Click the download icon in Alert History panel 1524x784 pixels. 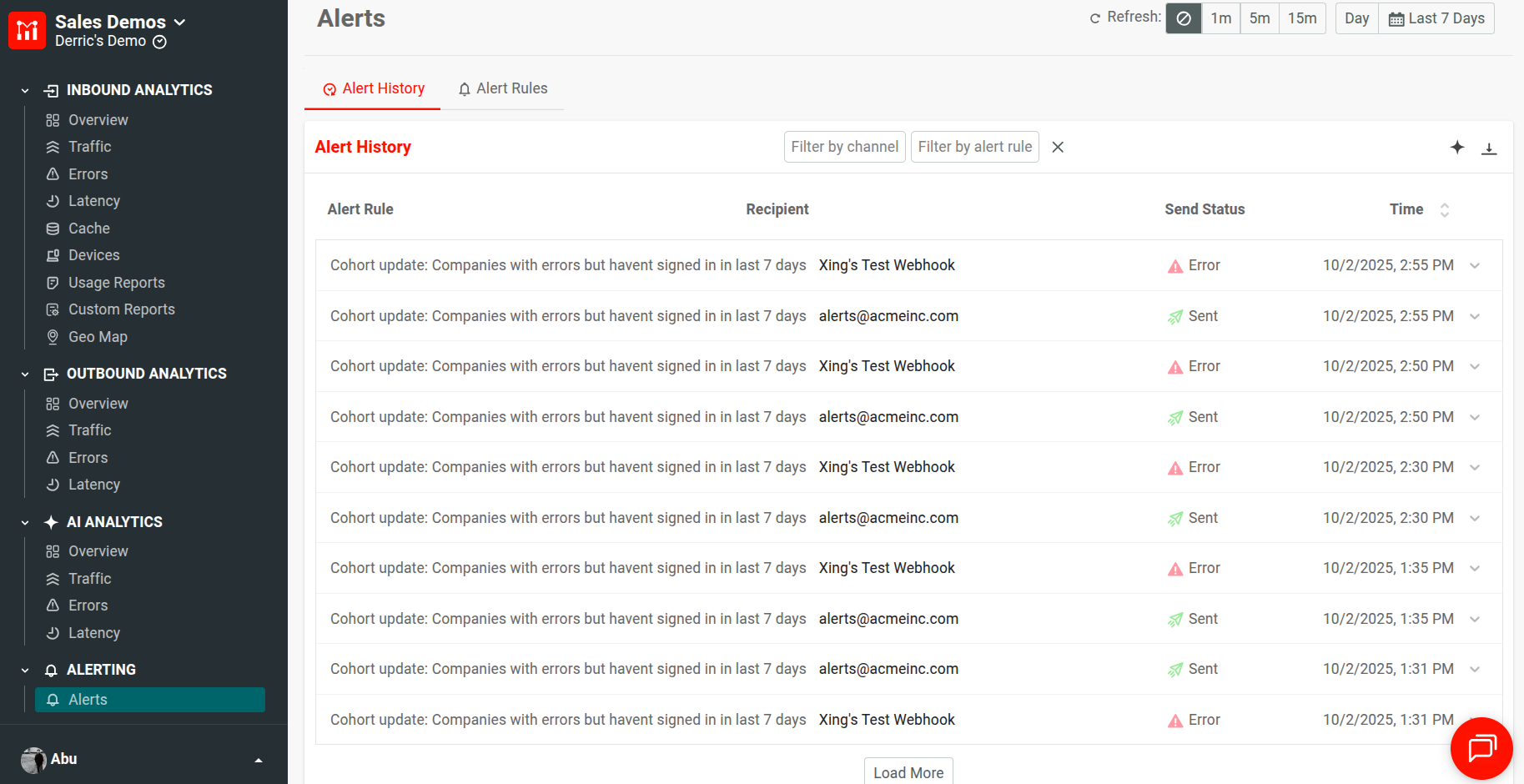pyautogui.click(x=1489, y=147)
